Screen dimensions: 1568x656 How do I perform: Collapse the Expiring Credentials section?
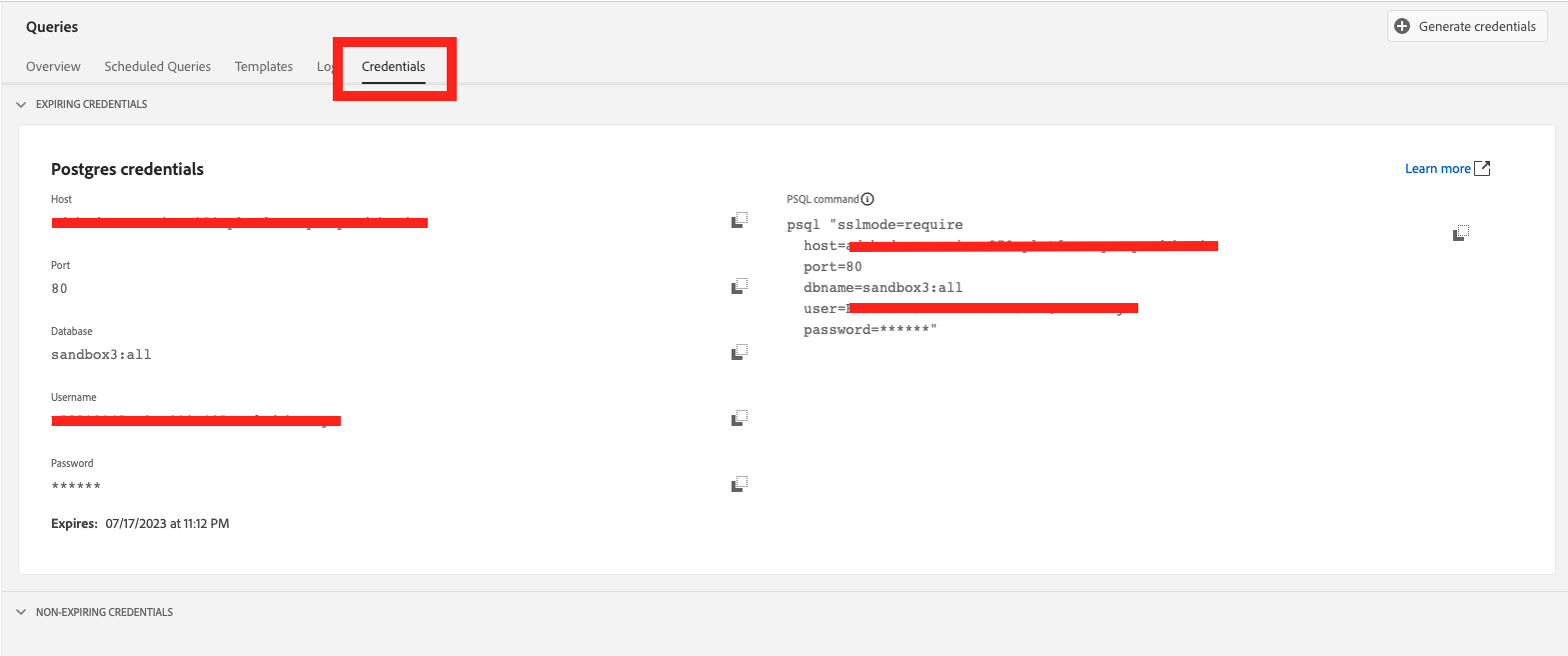(21, 104)
